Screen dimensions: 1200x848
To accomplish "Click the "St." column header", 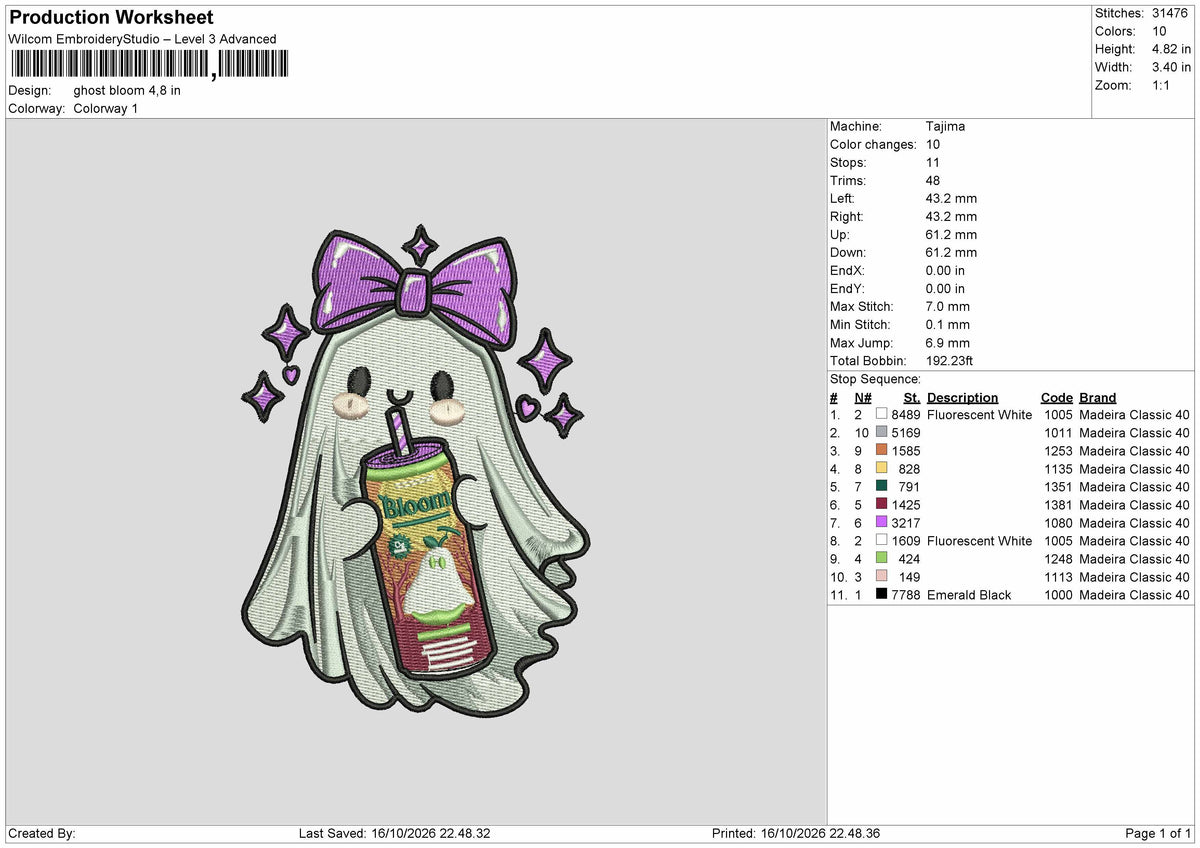I will [911, 397].
